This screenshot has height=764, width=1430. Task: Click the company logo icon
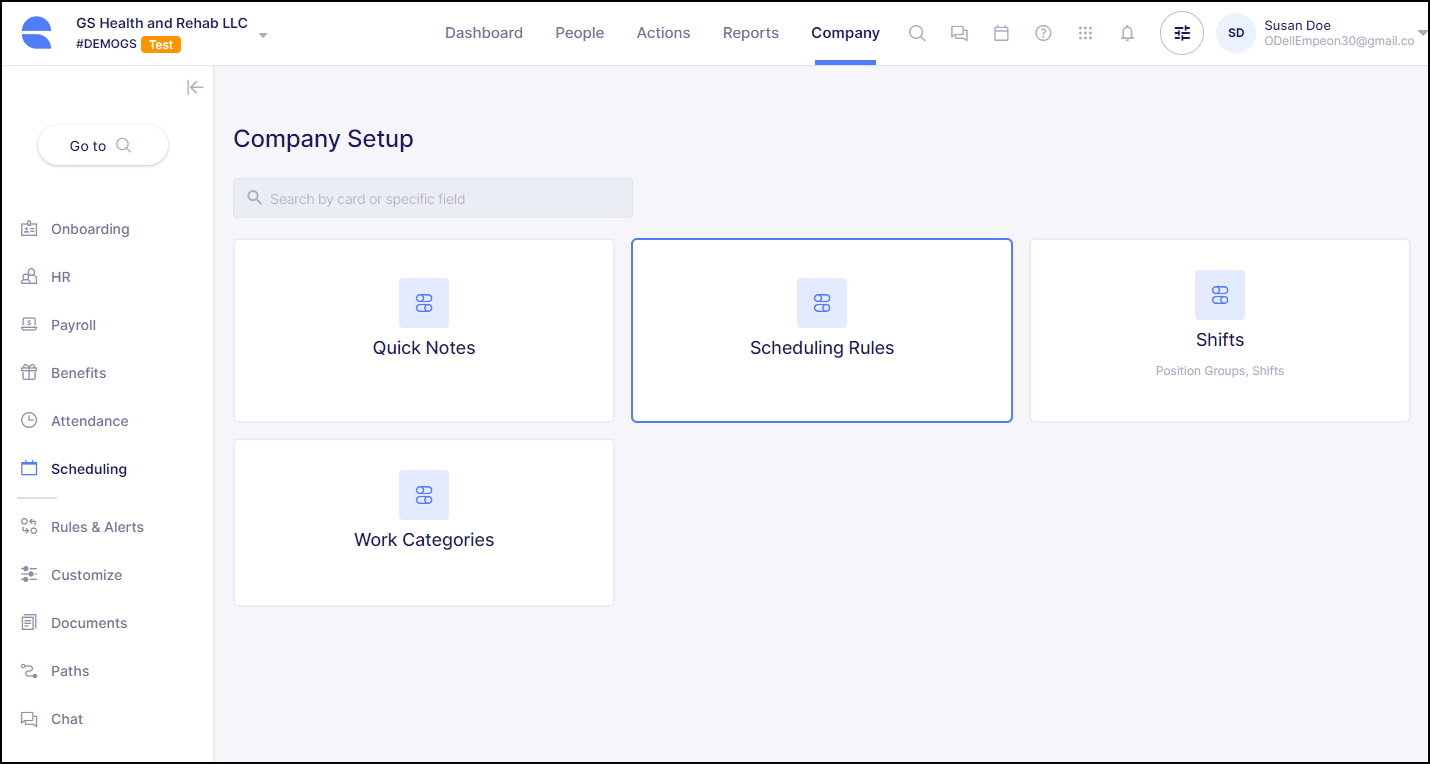point(37,33)
